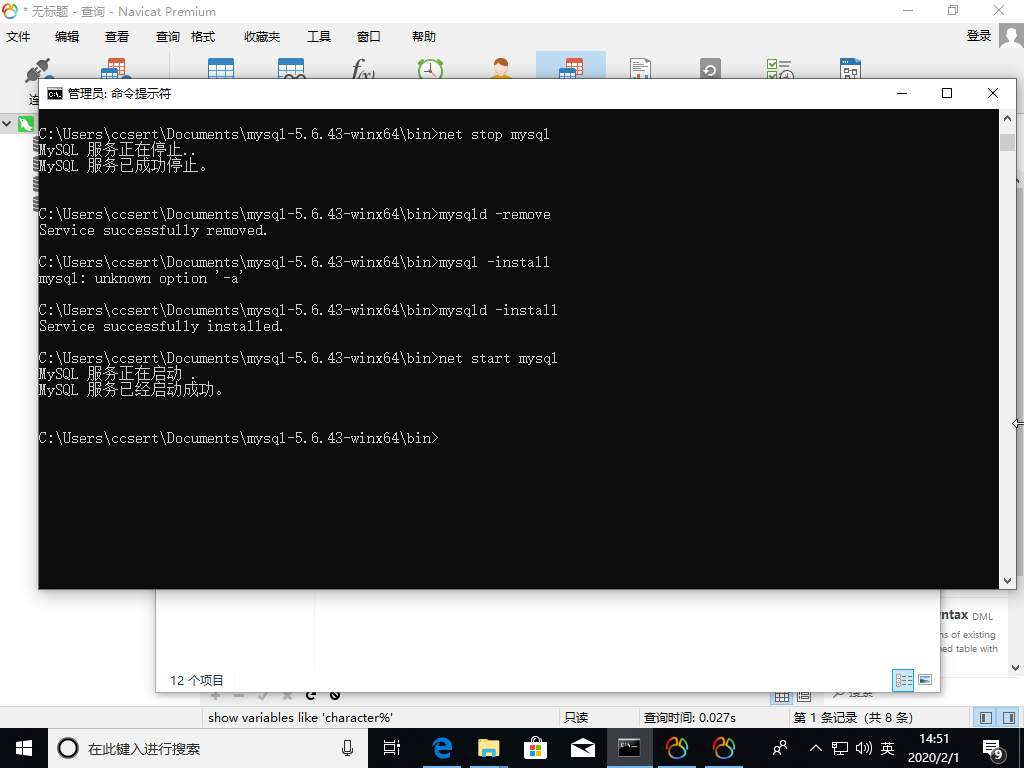Switch Explorer window to details view
Viewport: 1024px width, 768px height.
(x=903, y=680)
